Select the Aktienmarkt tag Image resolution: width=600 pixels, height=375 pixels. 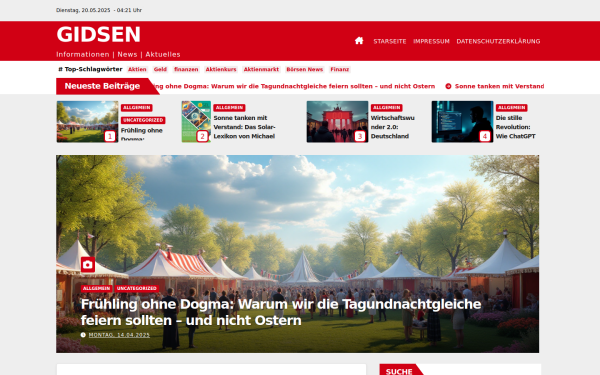click(261, 69)
